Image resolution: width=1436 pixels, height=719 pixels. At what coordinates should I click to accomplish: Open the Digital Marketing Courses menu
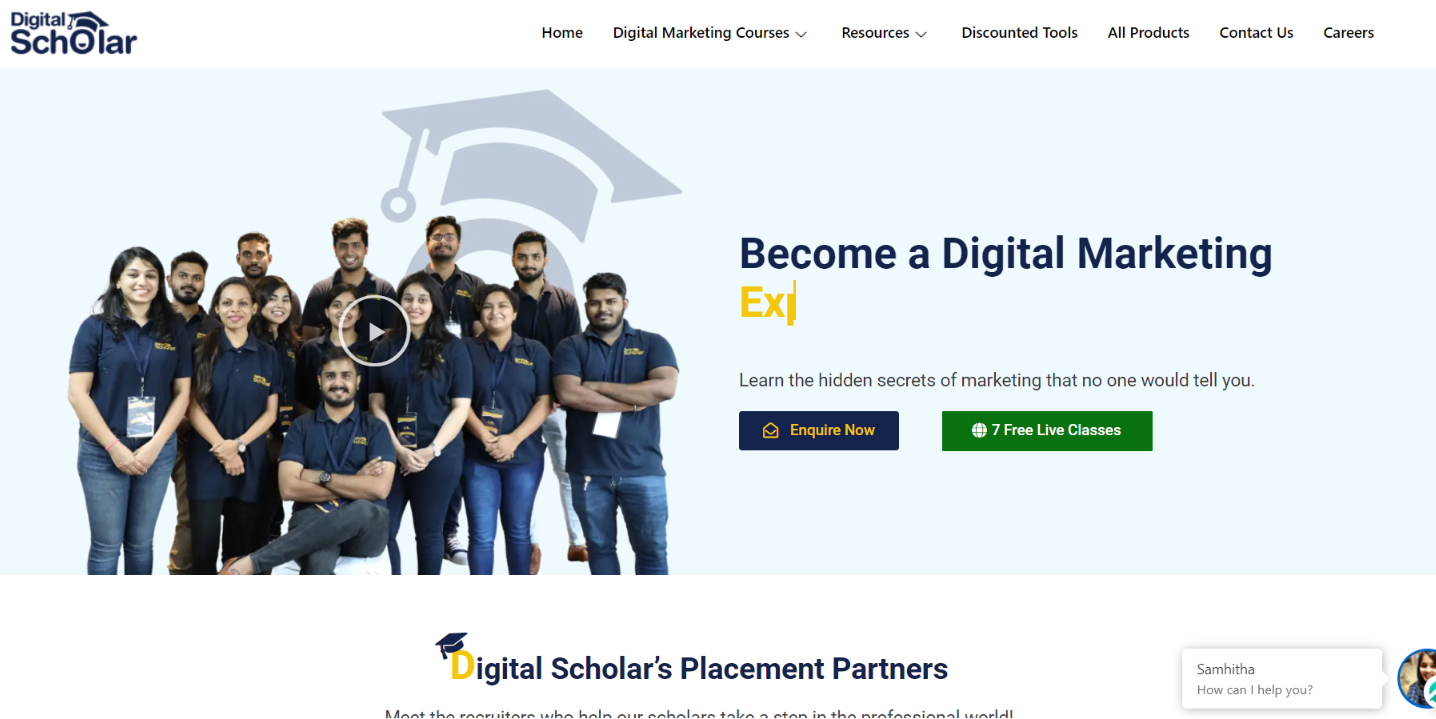click(x=710, y=33)
